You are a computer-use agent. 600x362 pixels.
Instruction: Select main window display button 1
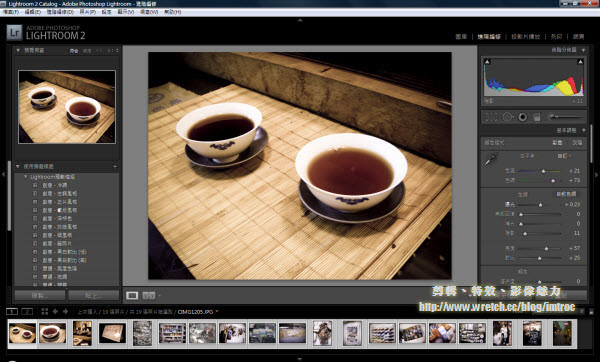point(12,311)
